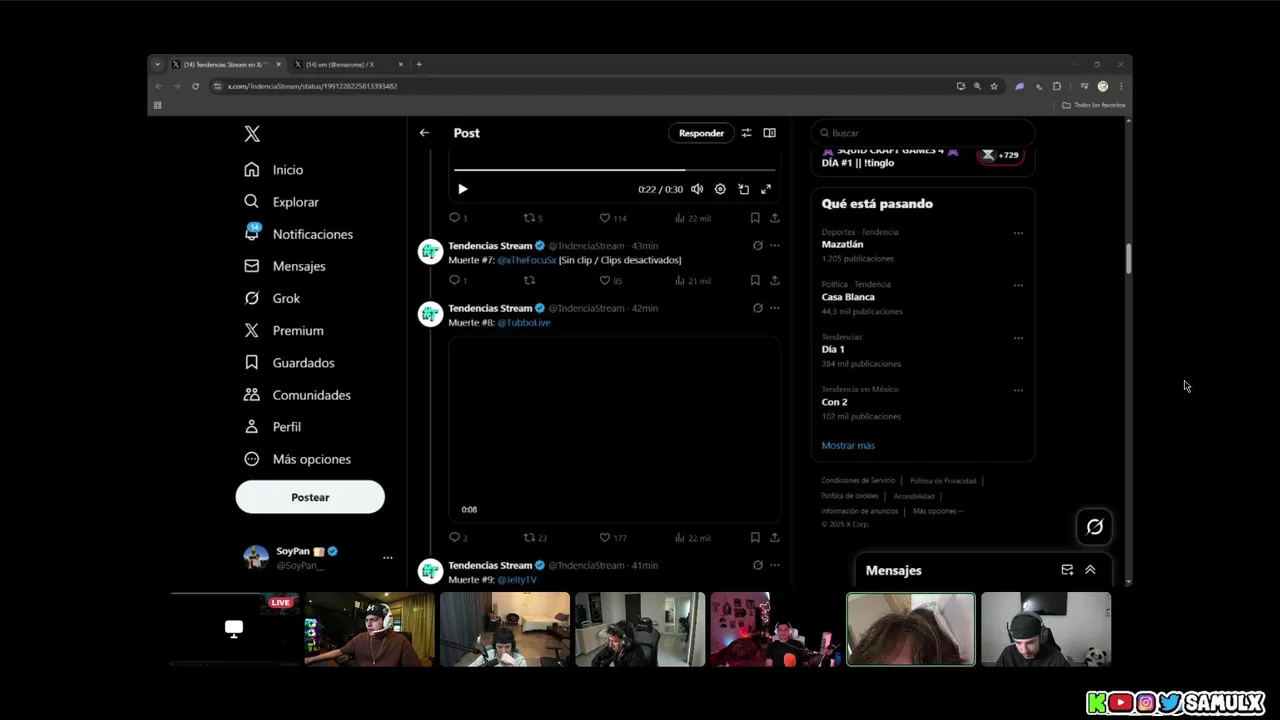This screenshot has height=720, width=1280.
Task: Share the Muerte #8 post
Action: coord(774,538)
